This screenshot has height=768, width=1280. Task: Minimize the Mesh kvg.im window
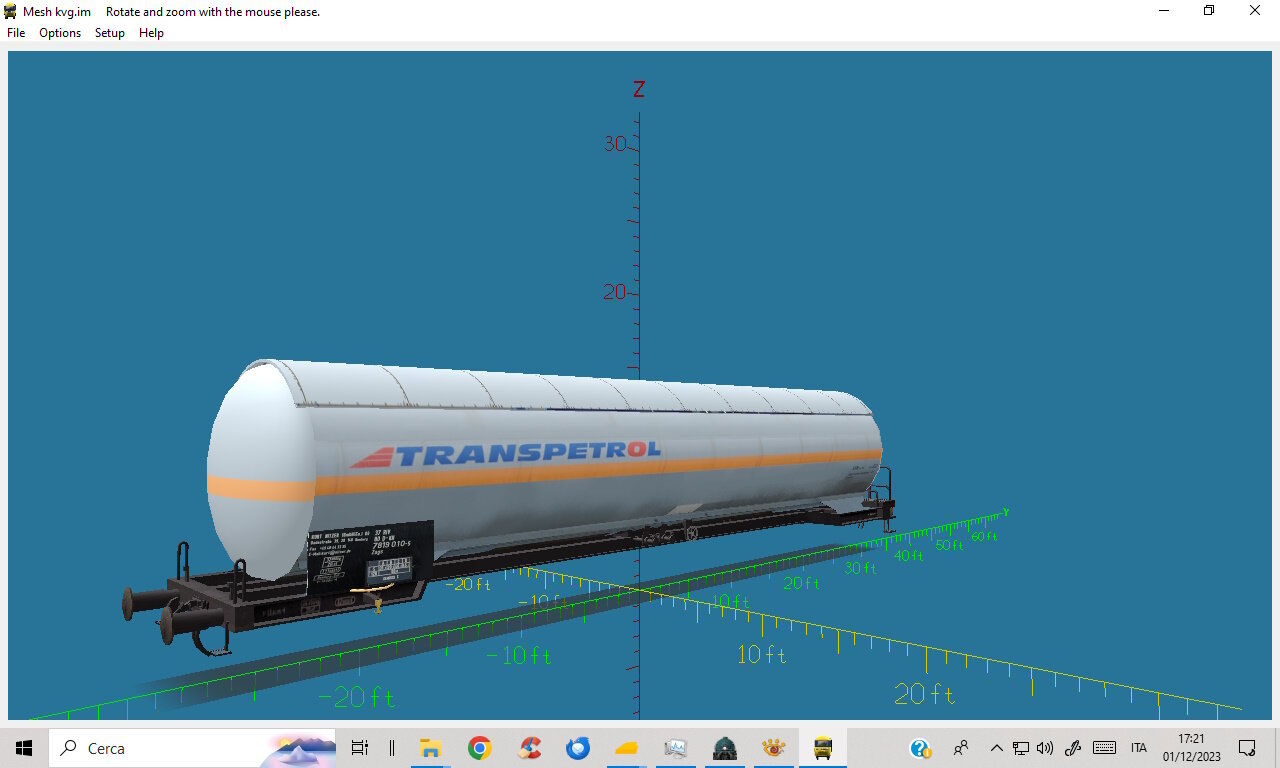(x=1164, y=11)
